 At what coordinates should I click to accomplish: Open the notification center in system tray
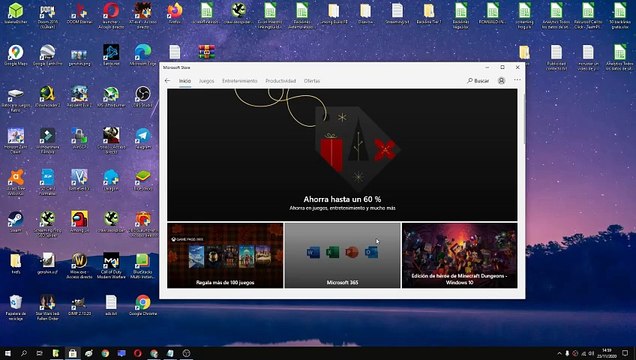tap(625, 353)
